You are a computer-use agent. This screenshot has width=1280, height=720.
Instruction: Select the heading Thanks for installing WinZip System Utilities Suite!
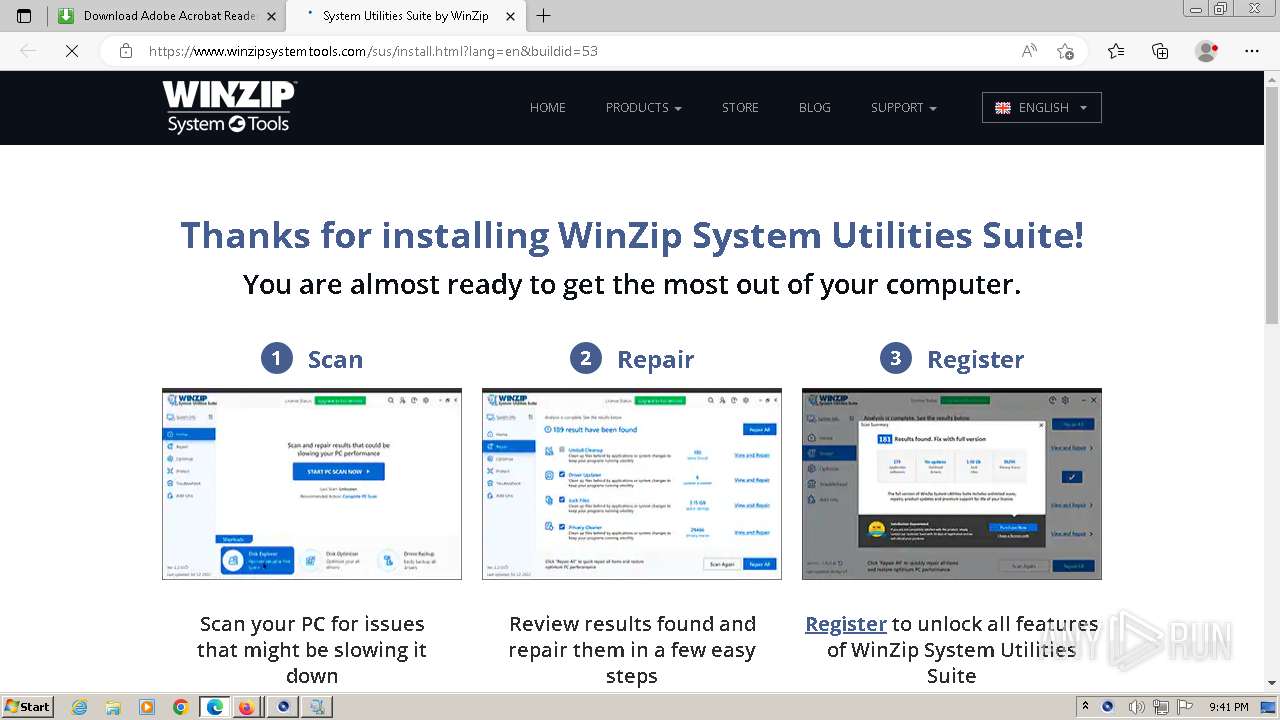[632, 236]
